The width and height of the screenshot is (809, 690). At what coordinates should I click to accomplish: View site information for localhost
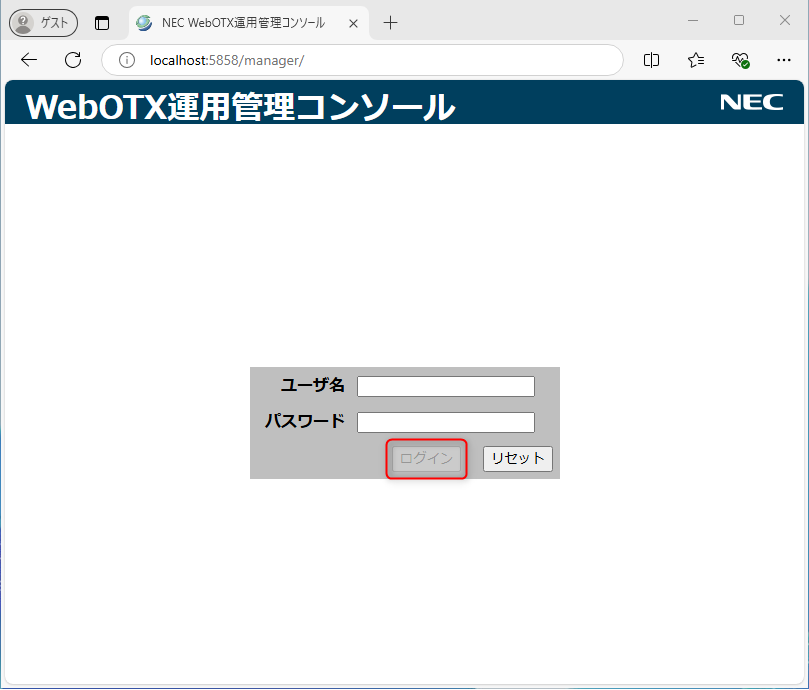click(x=126, y=60)
